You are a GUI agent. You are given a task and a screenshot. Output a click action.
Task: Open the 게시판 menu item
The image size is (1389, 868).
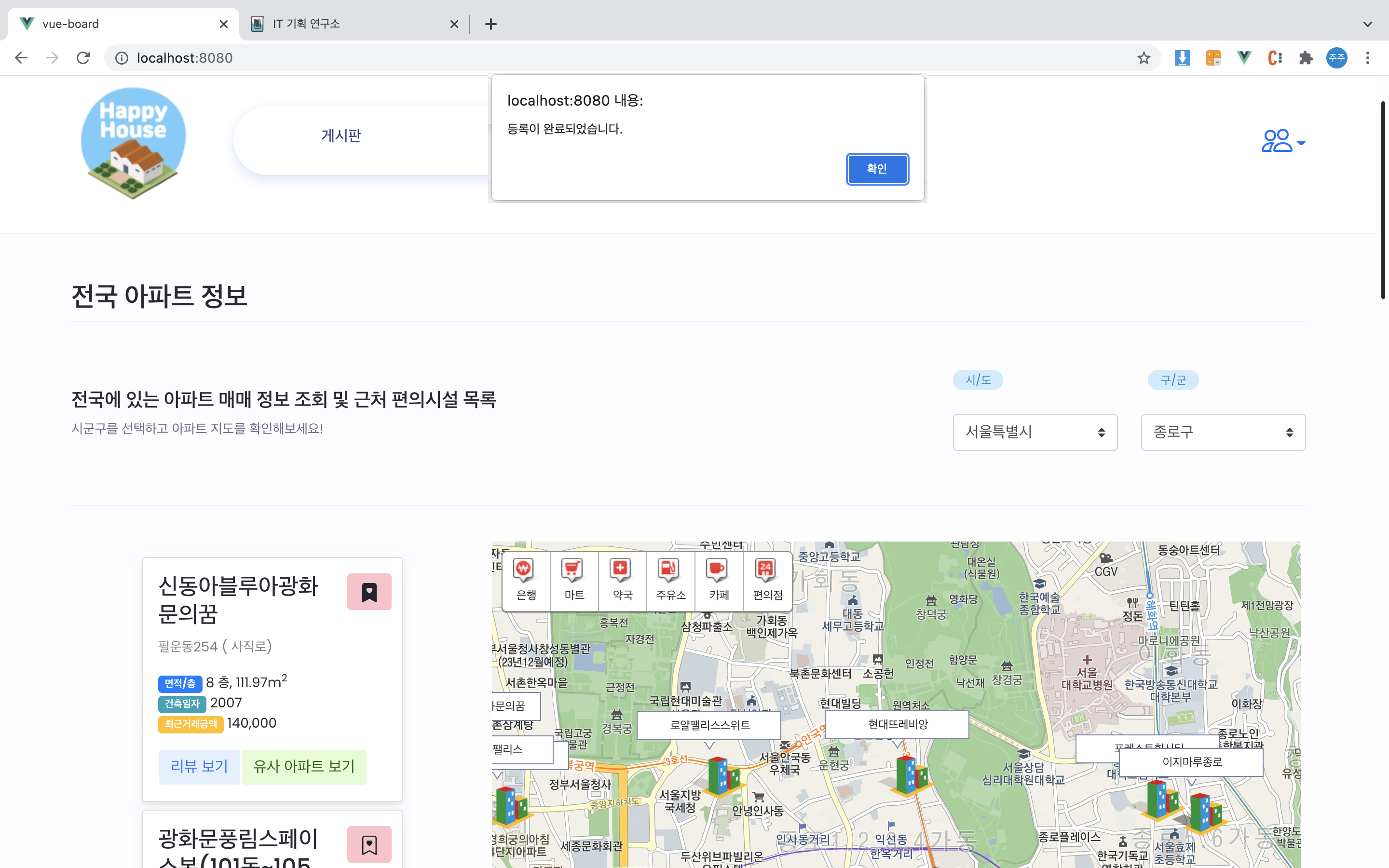click(341, 136)
